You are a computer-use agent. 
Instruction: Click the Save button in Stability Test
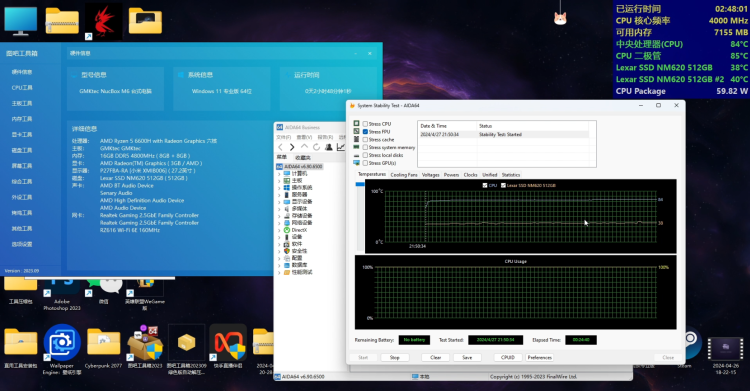467,357
